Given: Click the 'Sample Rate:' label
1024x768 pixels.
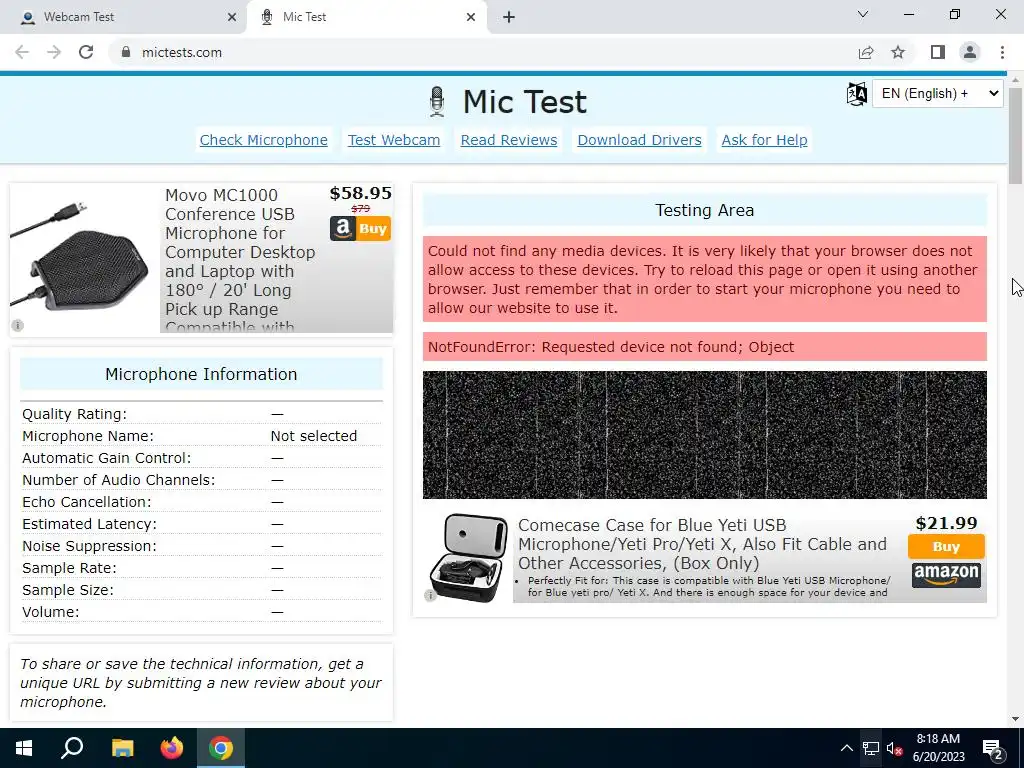Looking at the screenshot, I should click(x=69, y=568).
